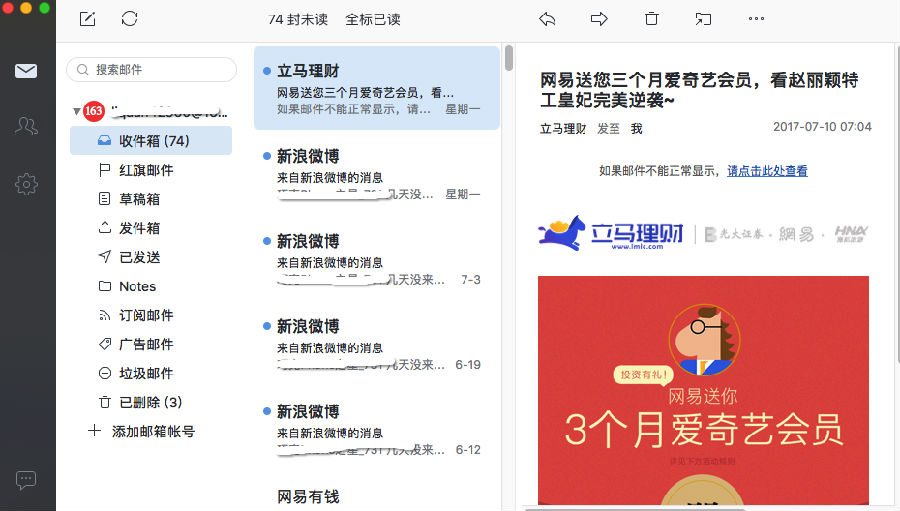Screen dimensions: 900x511
Task: Click the move-to-folder icon in toolbar
Action: (703, 19)
